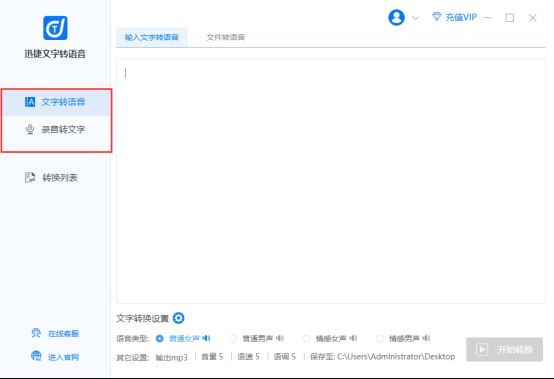Open the 在线客服 online support link

pos(63,333)
